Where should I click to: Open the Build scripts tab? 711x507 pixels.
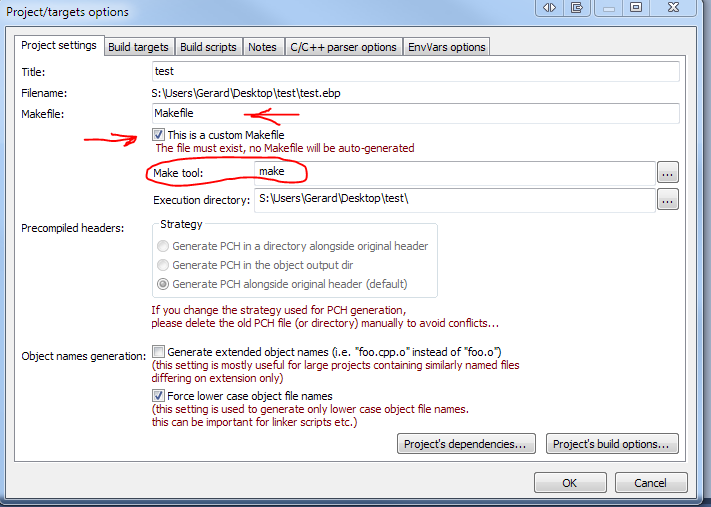click(x=208, y=47)
